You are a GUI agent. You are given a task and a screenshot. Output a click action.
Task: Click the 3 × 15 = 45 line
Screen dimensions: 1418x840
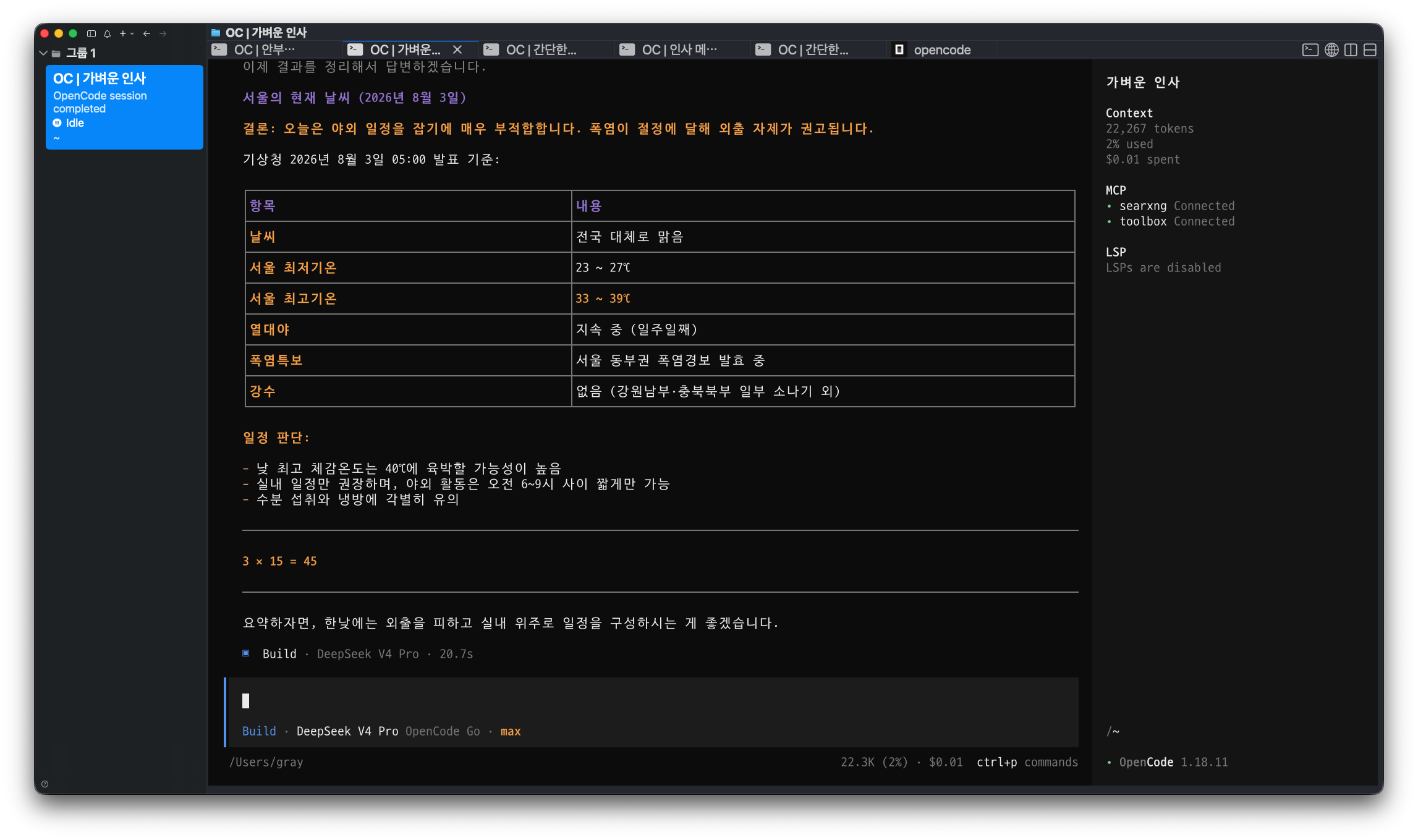coord(279,561)
